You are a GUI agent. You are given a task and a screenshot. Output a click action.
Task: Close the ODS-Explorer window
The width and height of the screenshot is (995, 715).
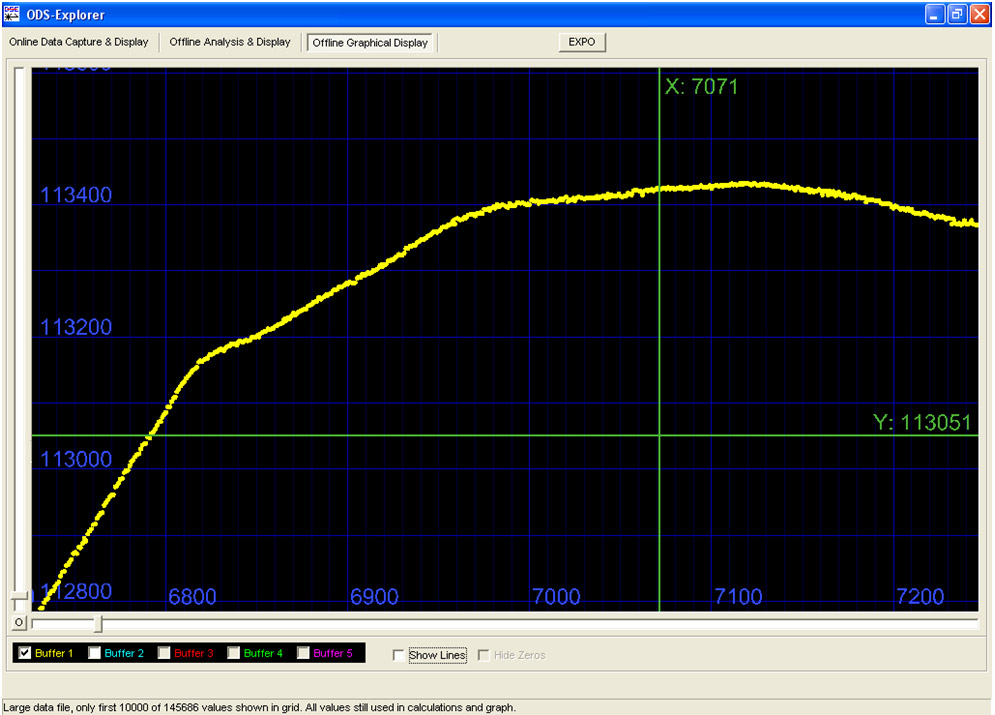click(979, 14)
